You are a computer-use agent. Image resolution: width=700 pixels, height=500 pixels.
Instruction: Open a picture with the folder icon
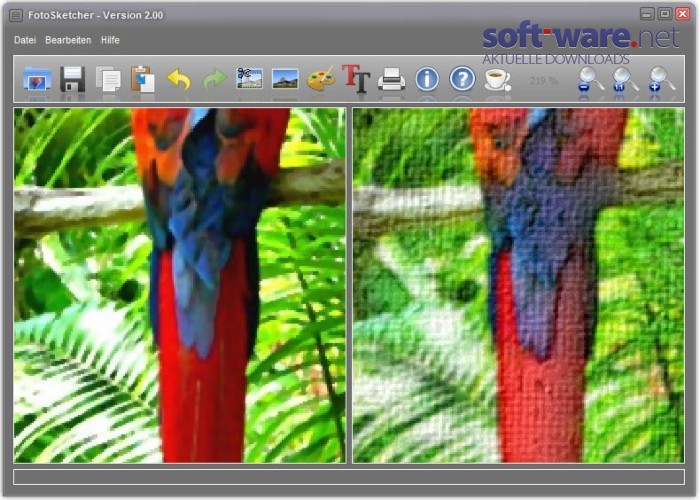point(37,79)
